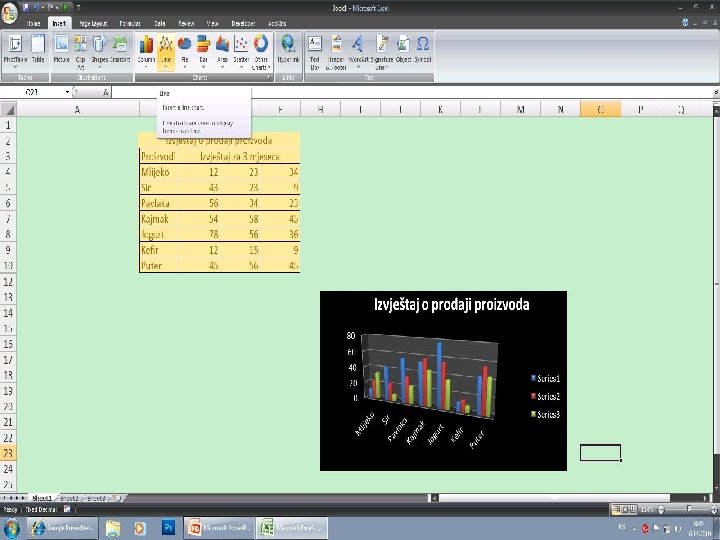Viewport: 720px width, 540px height.
Task: Adjust the zoom slider in status bar
Action: point(688,509)
